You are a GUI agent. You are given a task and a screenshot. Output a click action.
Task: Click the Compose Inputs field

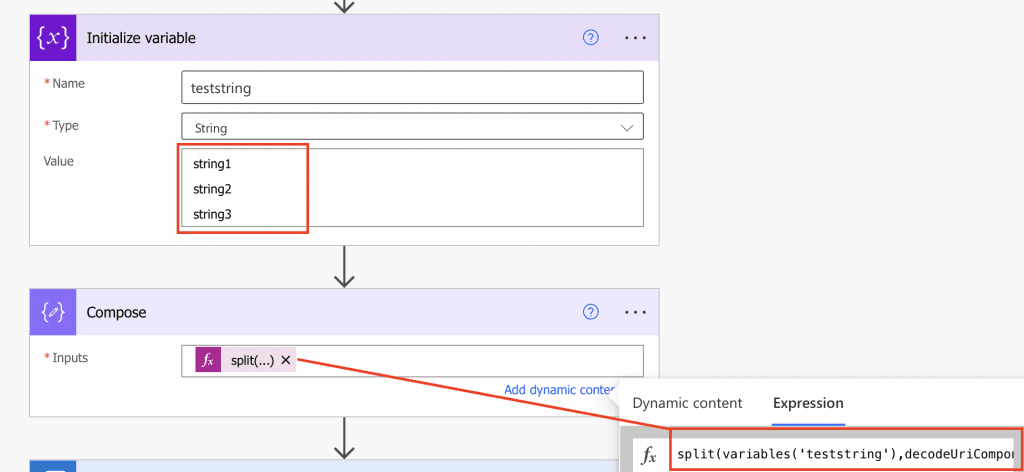click(412, 360)
